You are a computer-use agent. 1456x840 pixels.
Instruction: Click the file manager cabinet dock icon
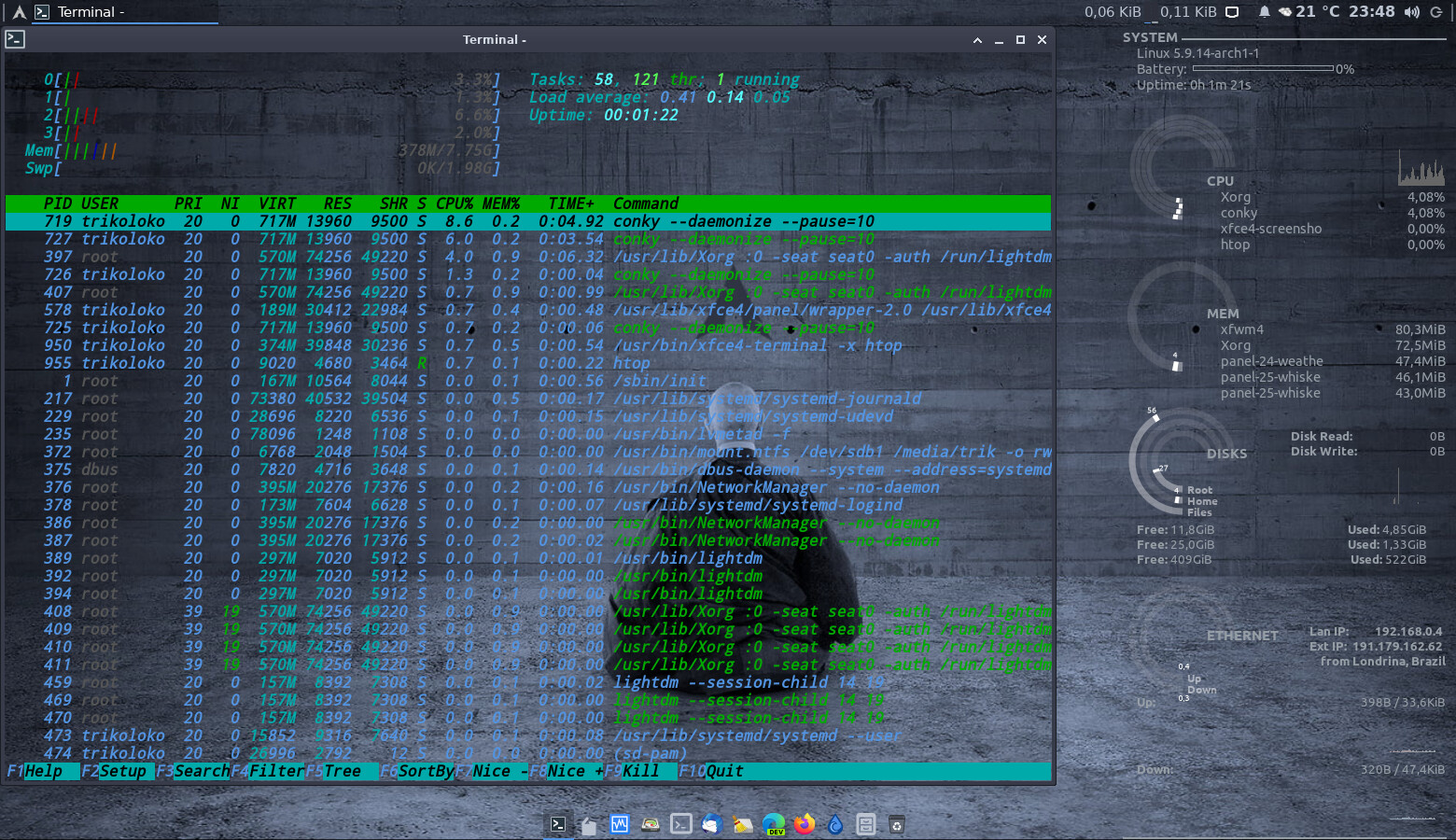click(x=866, y=824)
